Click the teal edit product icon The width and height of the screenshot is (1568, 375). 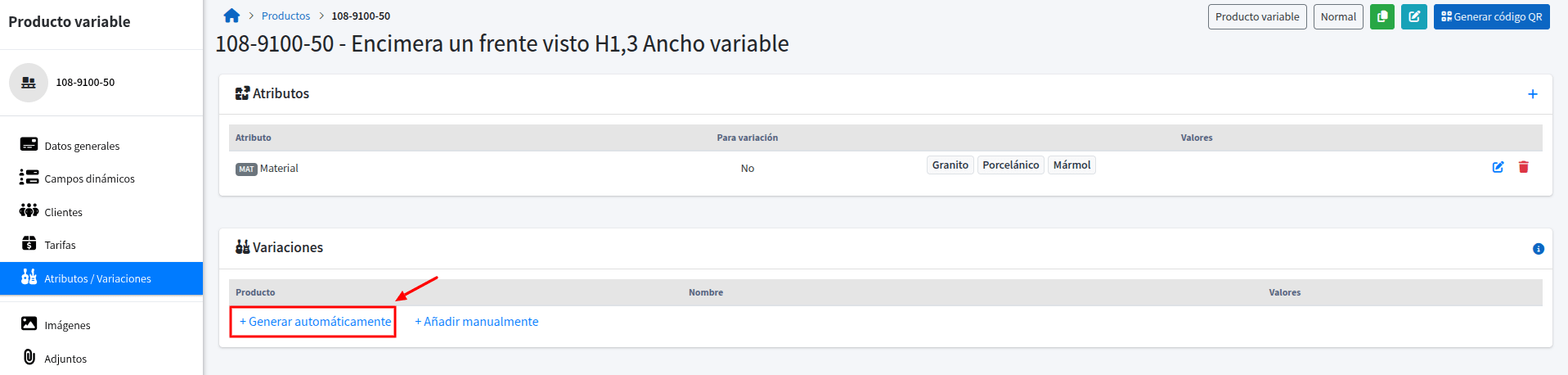click(1414, 16)
